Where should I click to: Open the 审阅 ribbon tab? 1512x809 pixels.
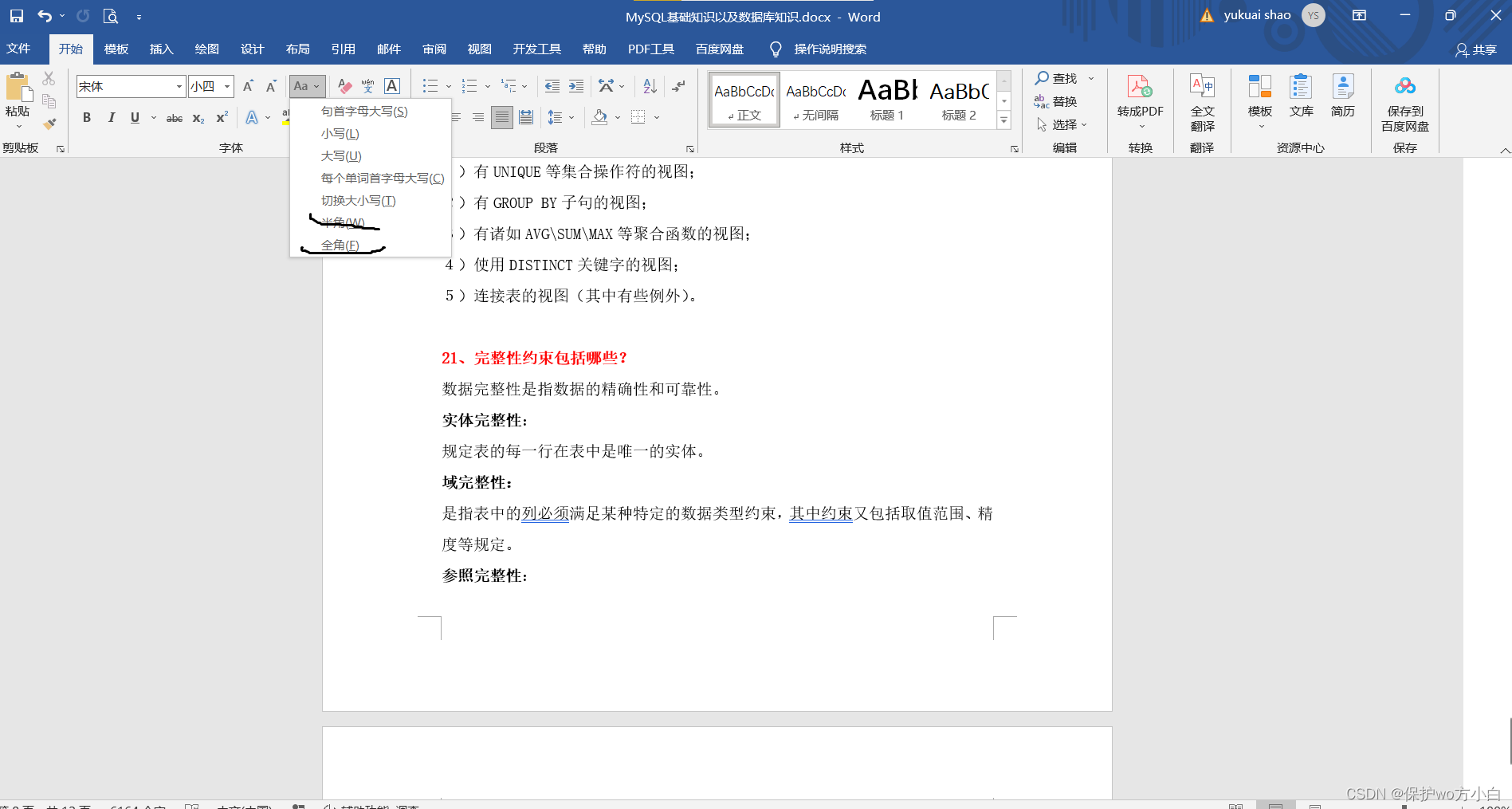tap(434, 49)
